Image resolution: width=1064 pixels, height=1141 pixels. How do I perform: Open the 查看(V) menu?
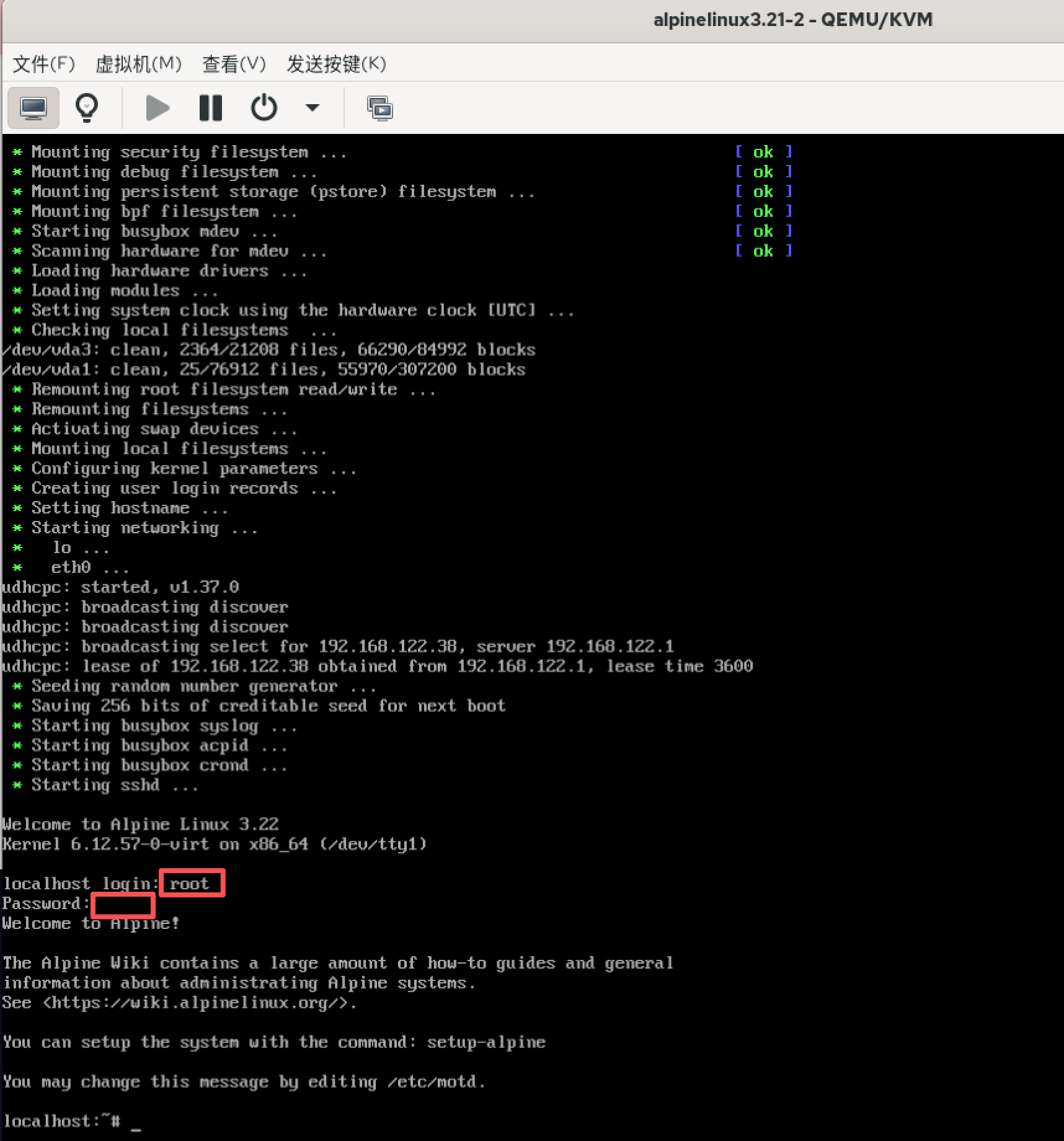(234, 64)
